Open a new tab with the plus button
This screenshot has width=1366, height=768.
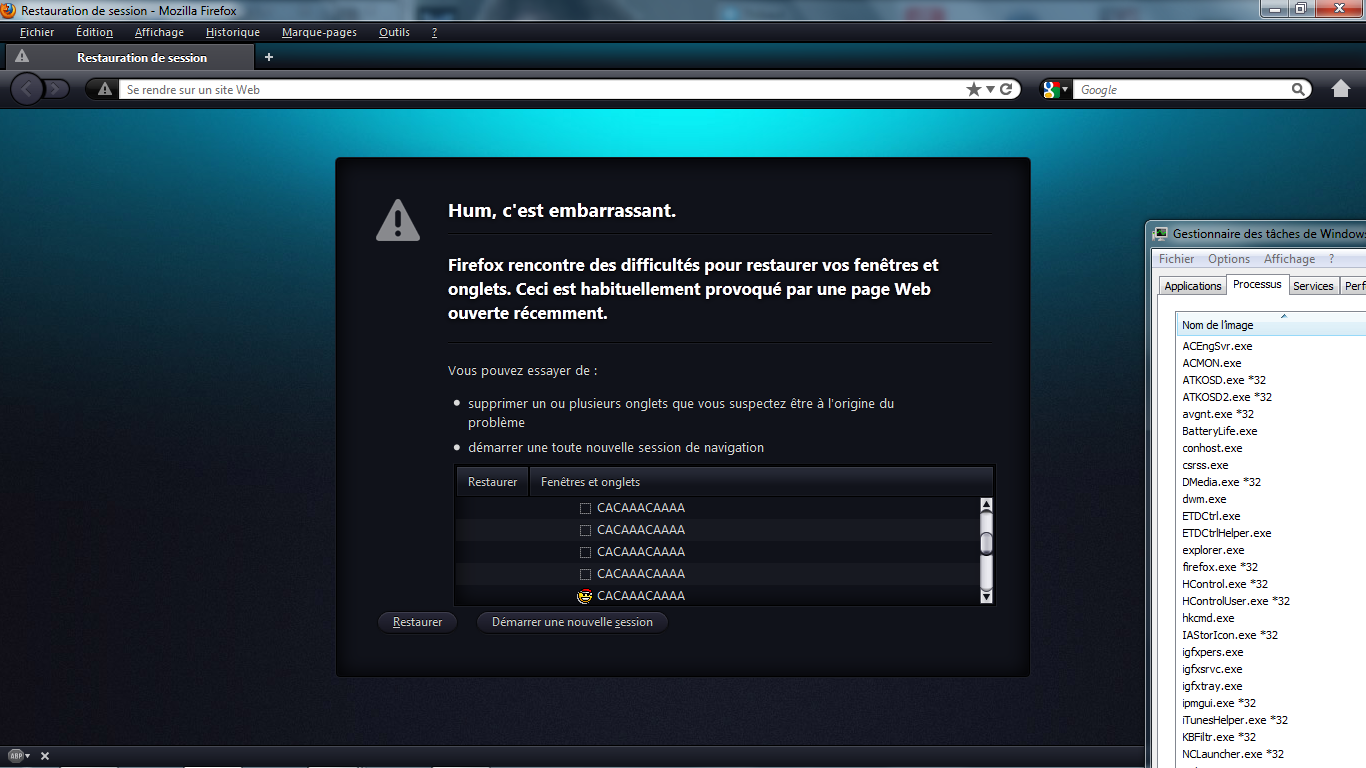point(268,57)
